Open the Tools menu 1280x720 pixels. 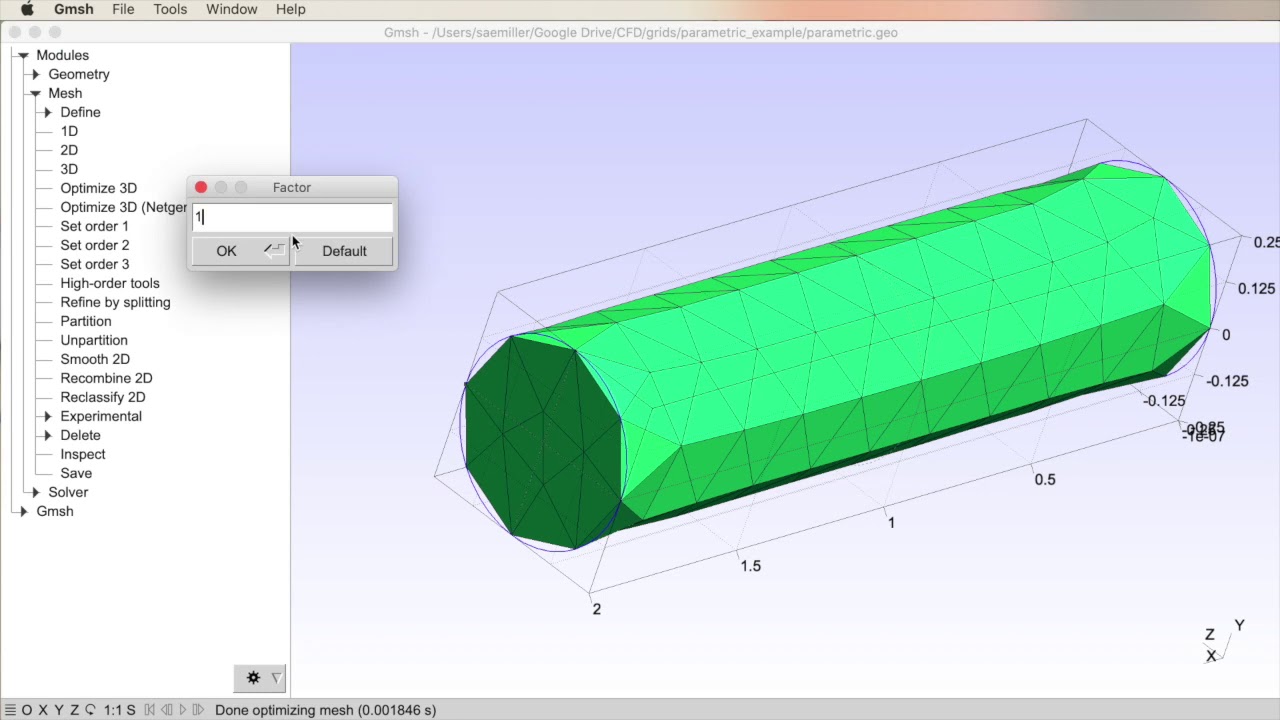[x=170, y=9]
